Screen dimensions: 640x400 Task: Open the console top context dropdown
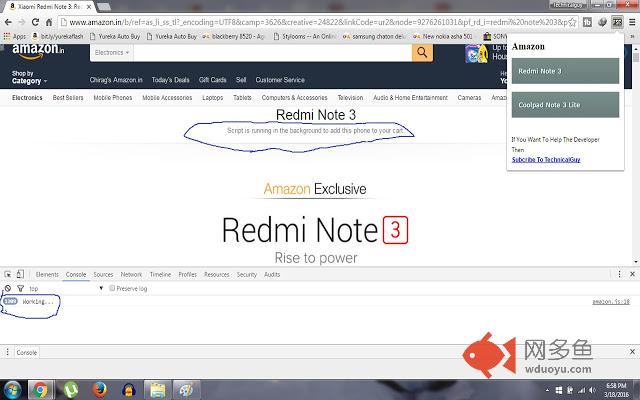tap(66, 288)
